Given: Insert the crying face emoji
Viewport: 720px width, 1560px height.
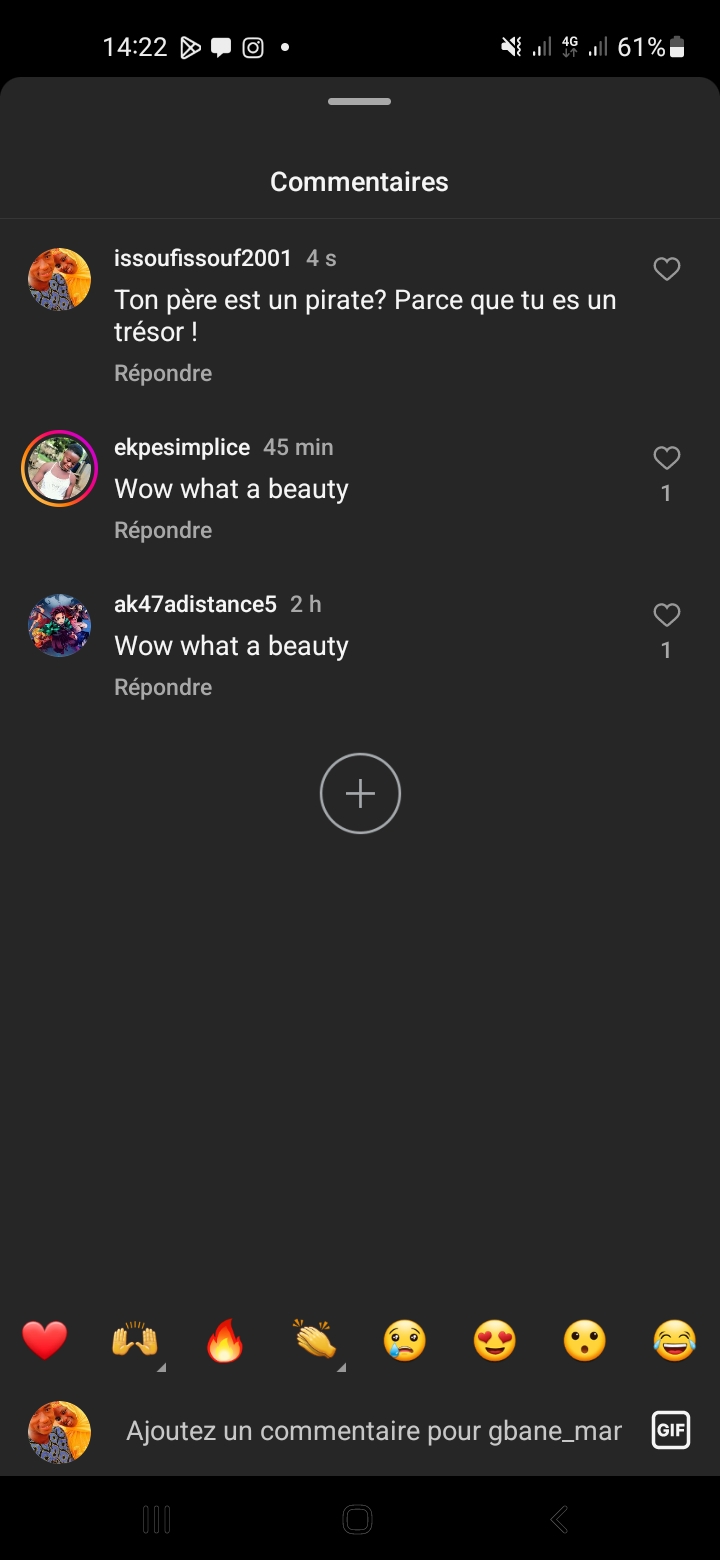Looking at the screenshot, I should click(405, 1340).
